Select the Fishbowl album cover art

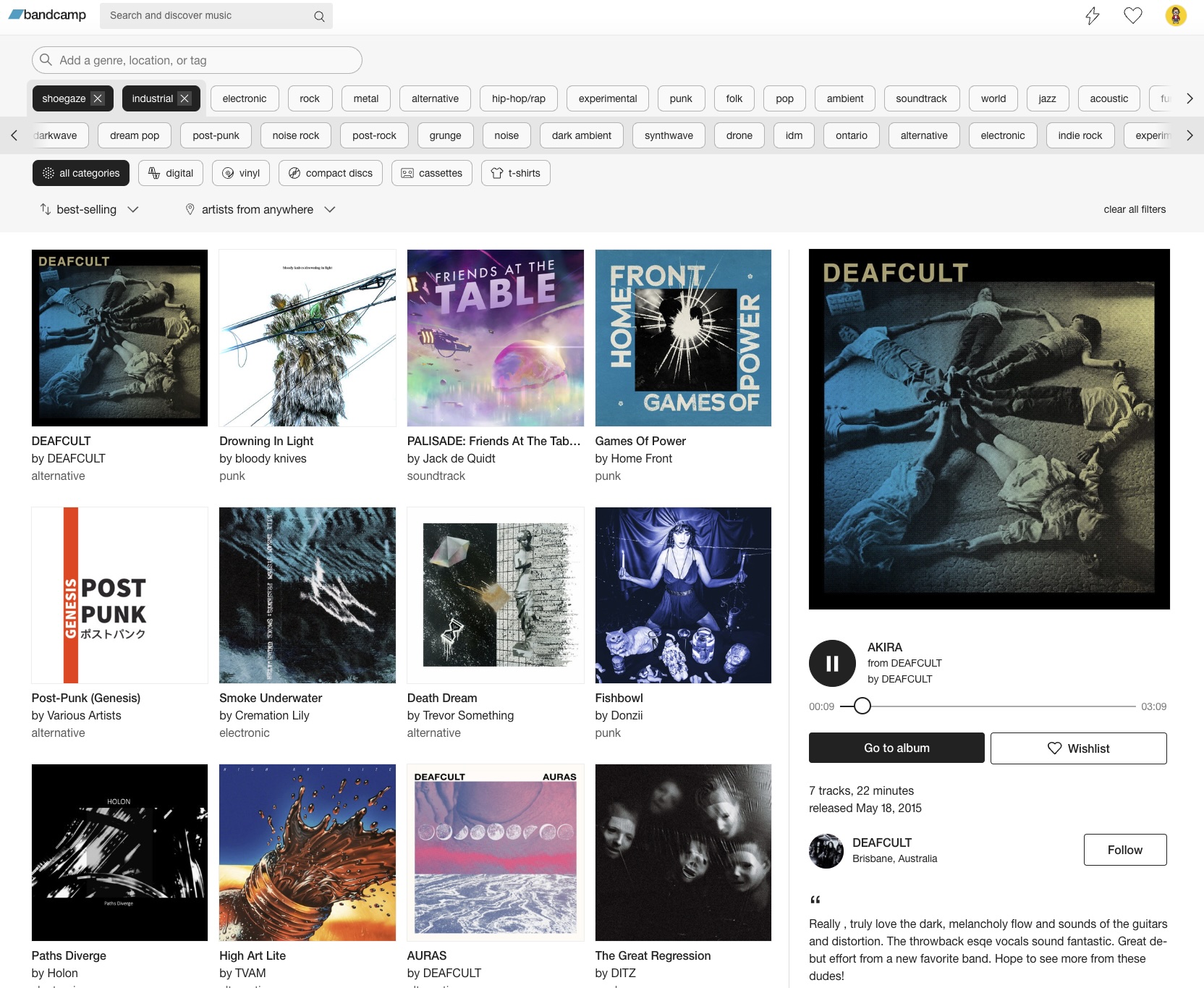(x=683, y=595)
